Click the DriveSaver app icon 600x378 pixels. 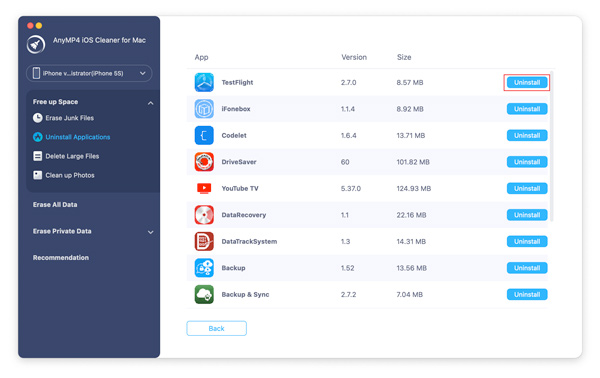[x=204, y=162]
